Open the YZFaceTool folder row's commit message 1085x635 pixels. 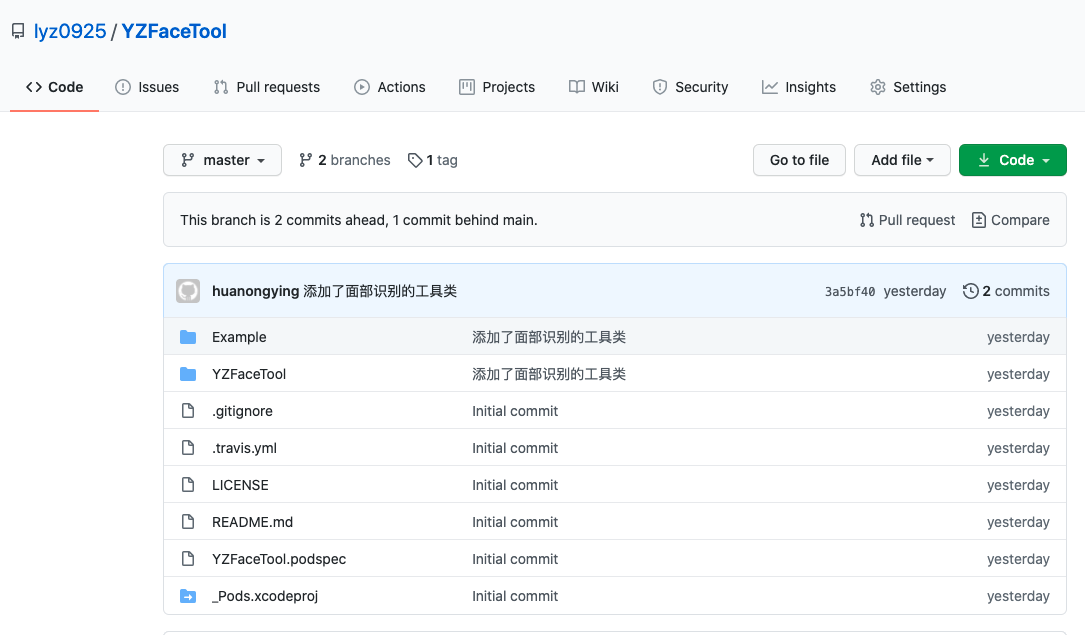[549, 374]
